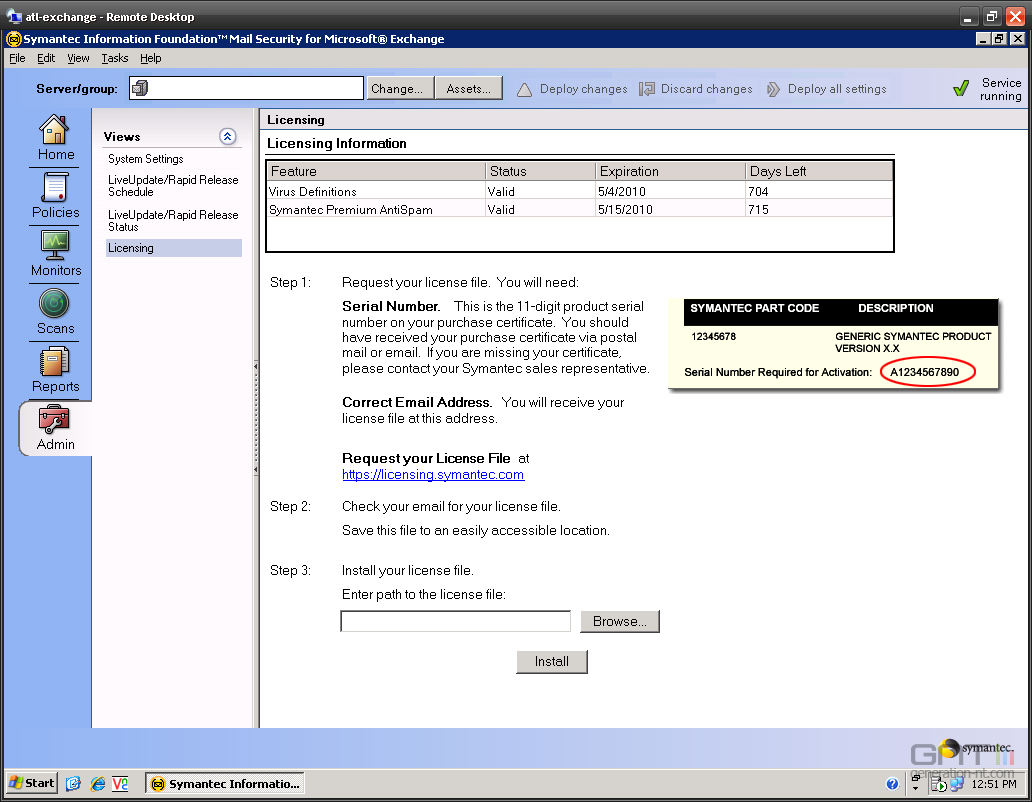Open the Tasks menu

pyautogui.click(x=115, y=58)
